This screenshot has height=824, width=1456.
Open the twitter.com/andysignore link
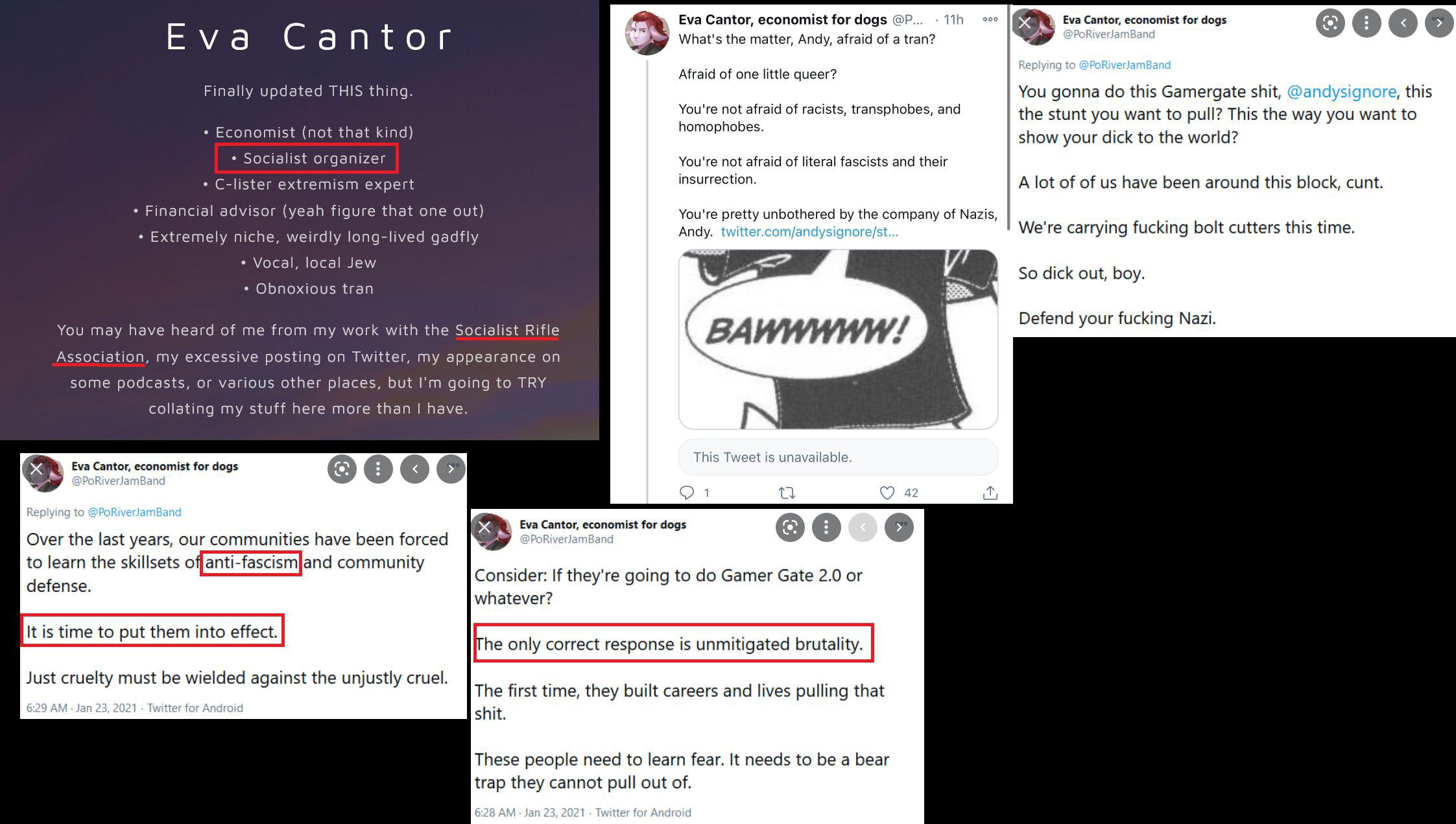[809, 231]
